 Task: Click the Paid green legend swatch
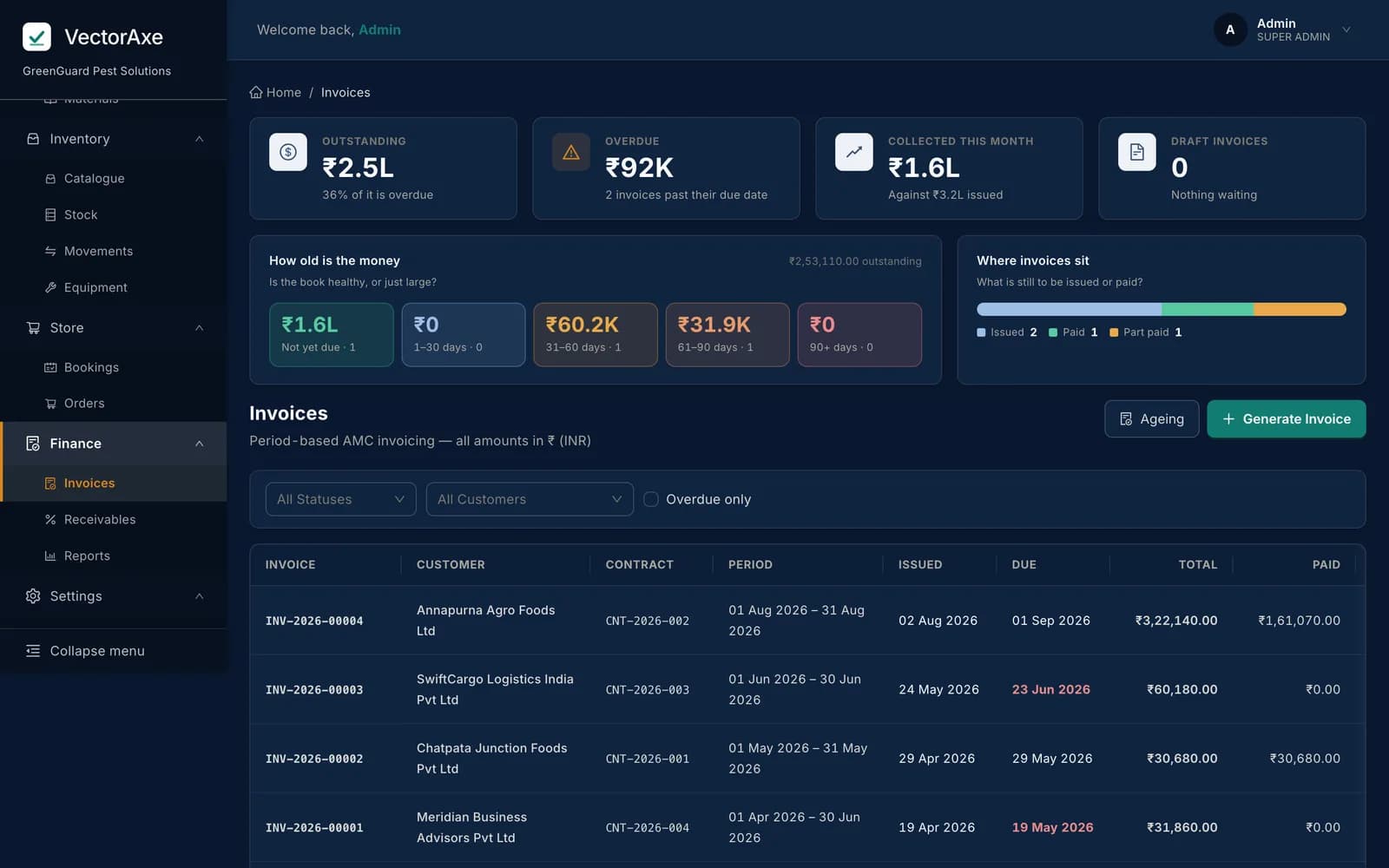pyautogui.click(x=1053, y=332)
